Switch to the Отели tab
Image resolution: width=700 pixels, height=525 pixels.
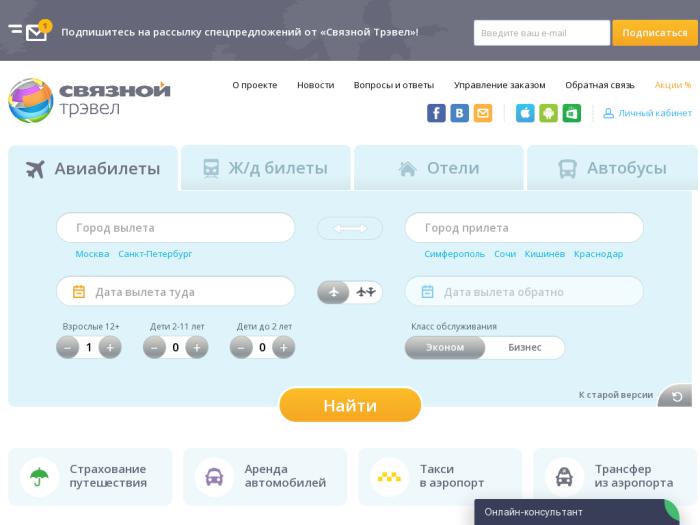click(x=439, y=168)
